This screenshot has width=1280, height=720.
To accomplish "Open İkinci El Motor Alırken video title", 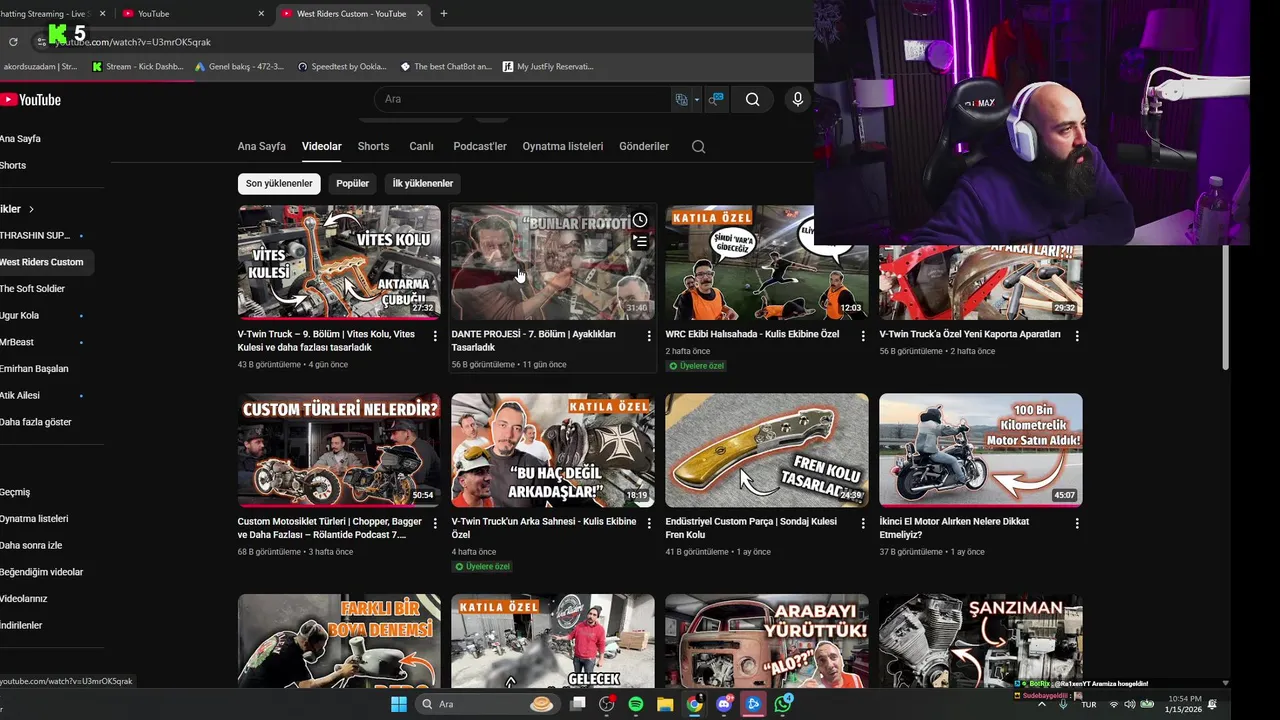I will click(954, 527).
